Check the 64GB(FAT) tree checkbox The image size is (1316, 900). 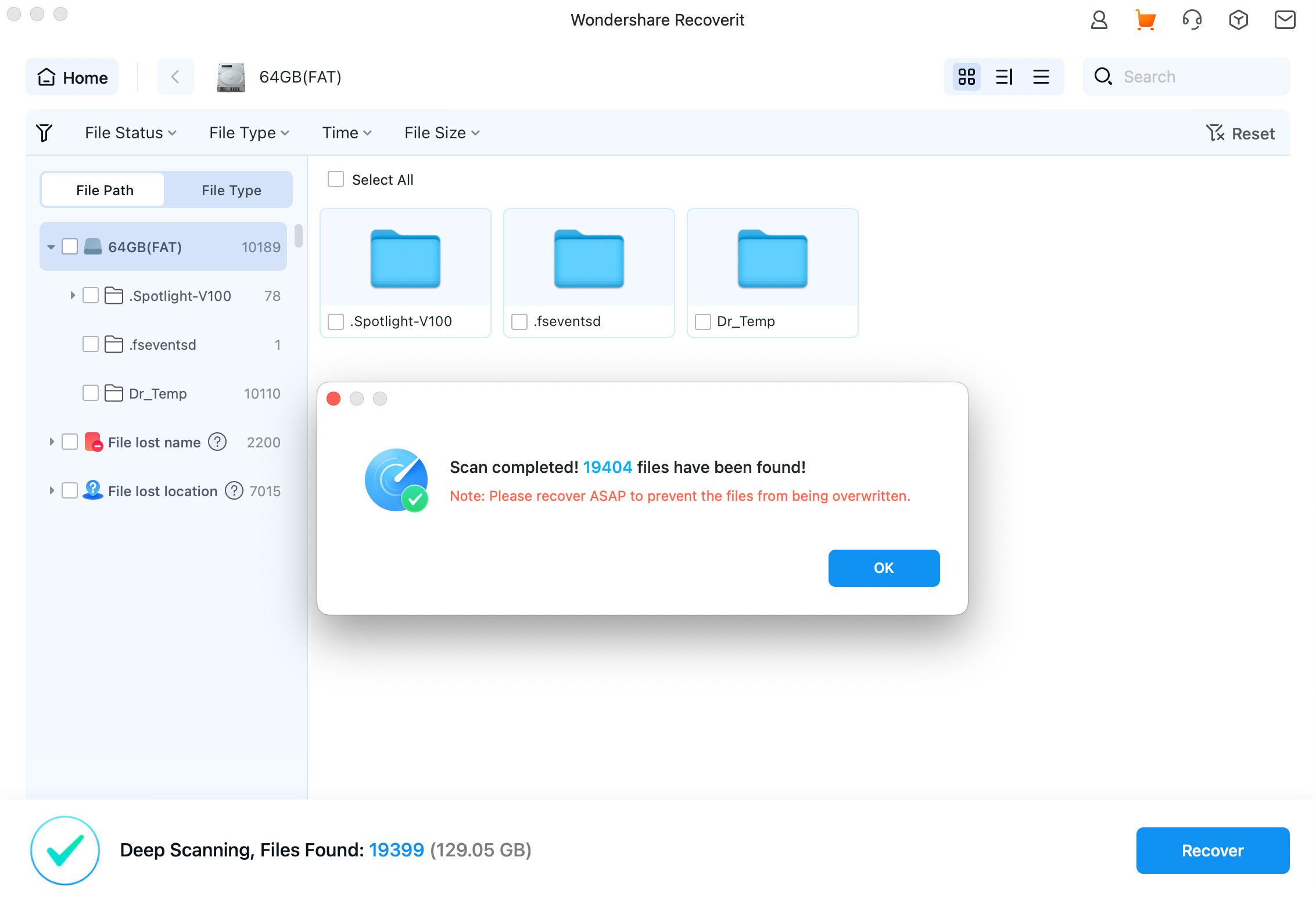click(x=70, y=246)
